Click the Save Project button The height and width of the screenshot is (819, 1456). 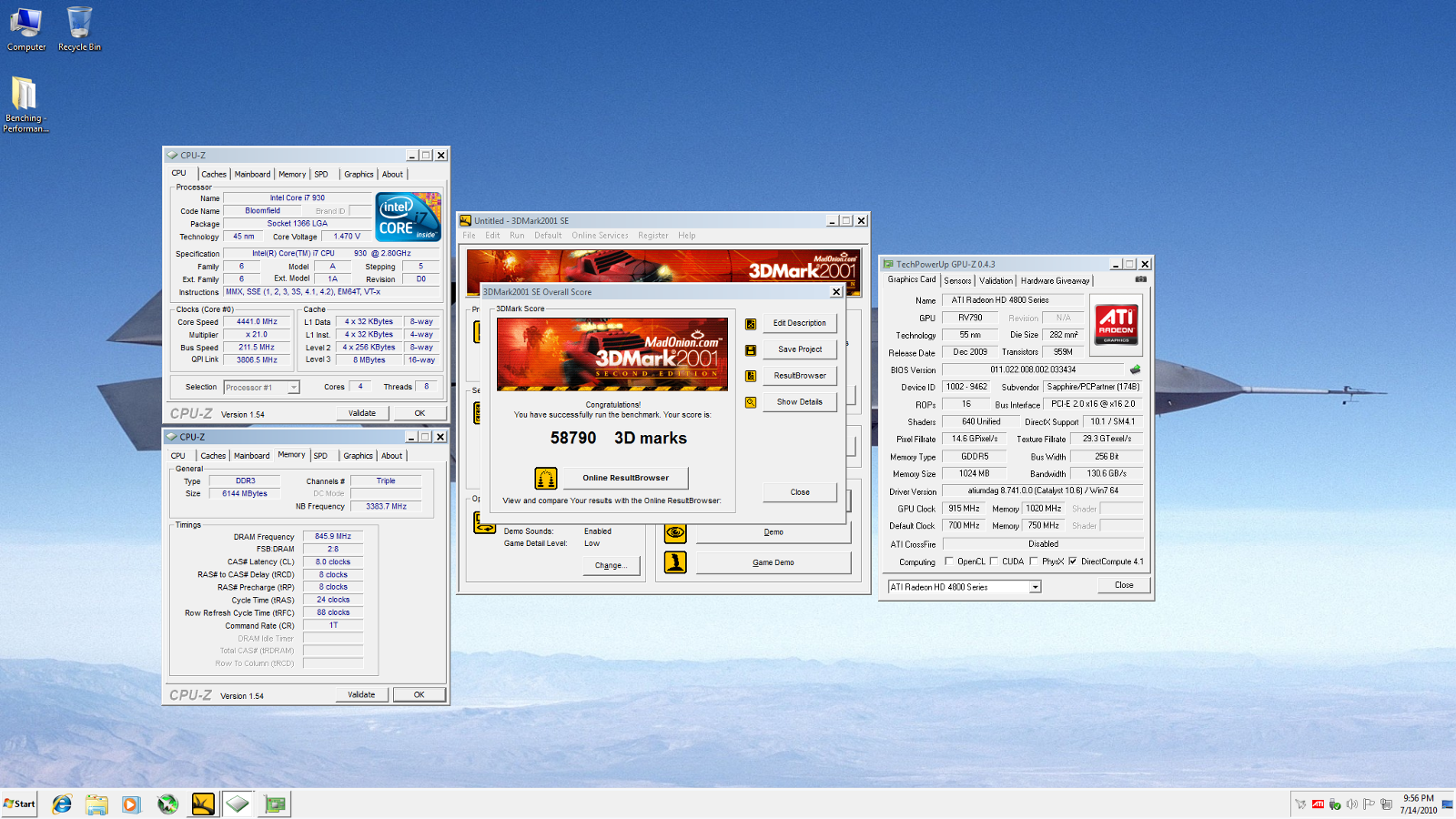pos(800,349)
